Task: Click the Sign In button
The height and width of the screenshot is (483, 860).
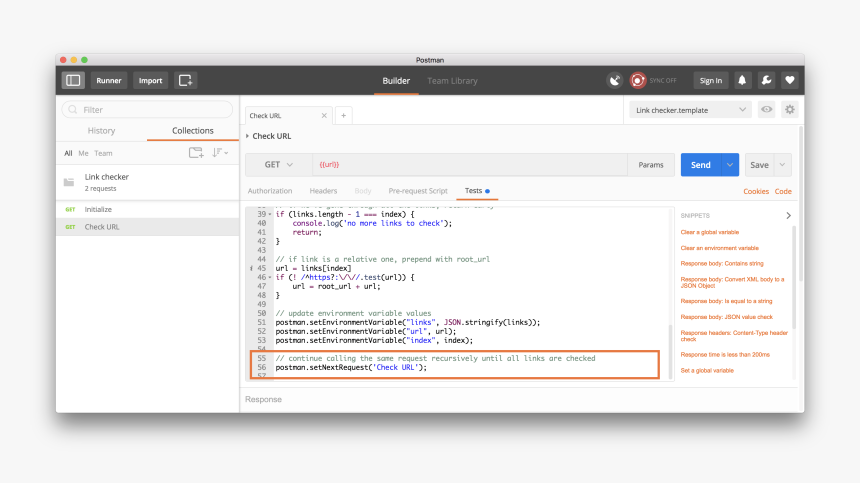Action: point(711,81)
